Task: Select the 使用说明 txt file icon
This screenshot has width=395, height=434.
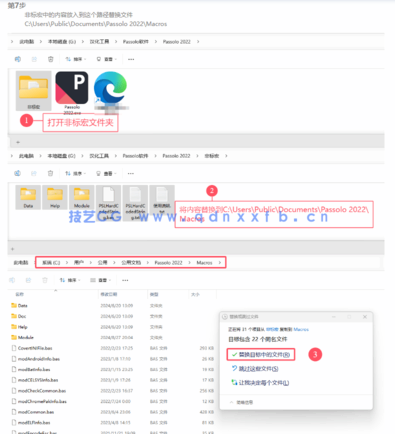Action: [x=162, y=199]
